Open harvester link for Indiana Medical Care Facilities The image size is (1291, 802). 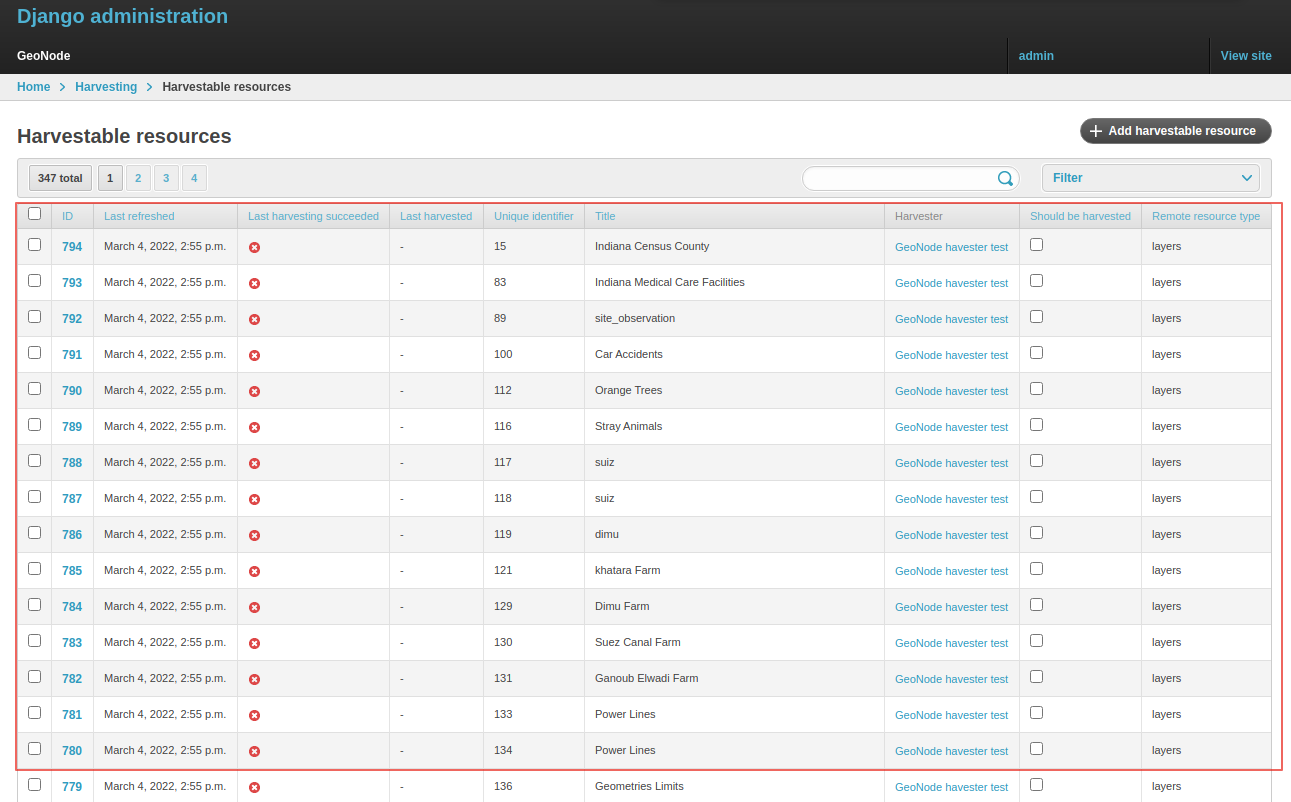pos(951,283)
